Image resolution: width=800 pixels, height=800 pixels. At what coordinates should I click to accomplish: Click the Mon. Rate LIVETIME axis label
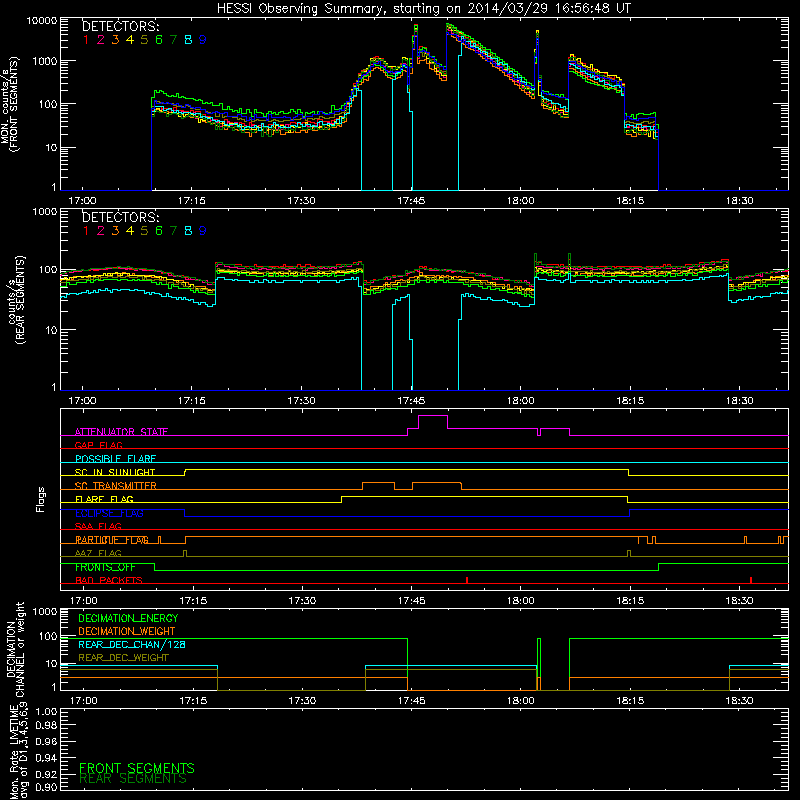pos(18,753)
